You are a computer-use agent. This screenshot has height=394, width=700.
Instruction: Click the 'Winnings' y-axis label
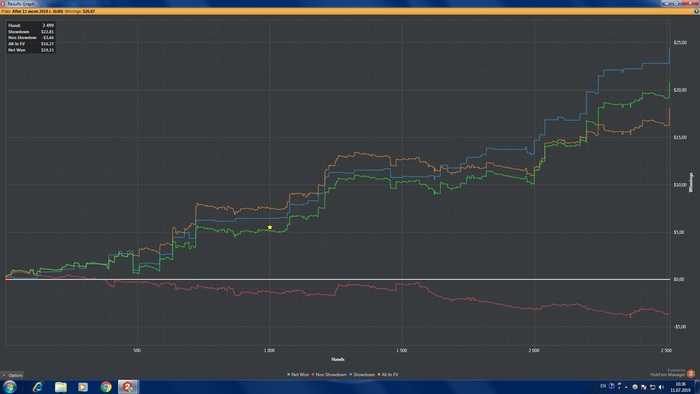tap(691, 182)
